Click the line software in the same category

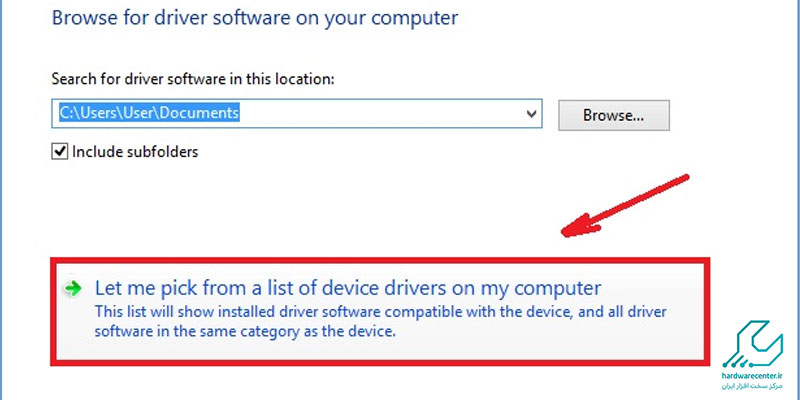(245, 331)
